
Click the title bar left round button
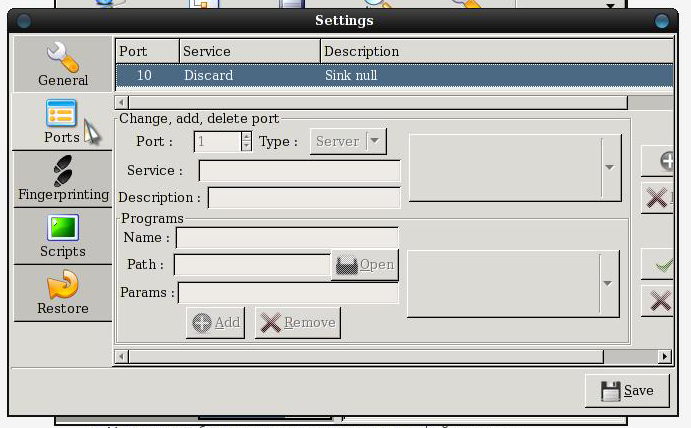tap(24, 21)
